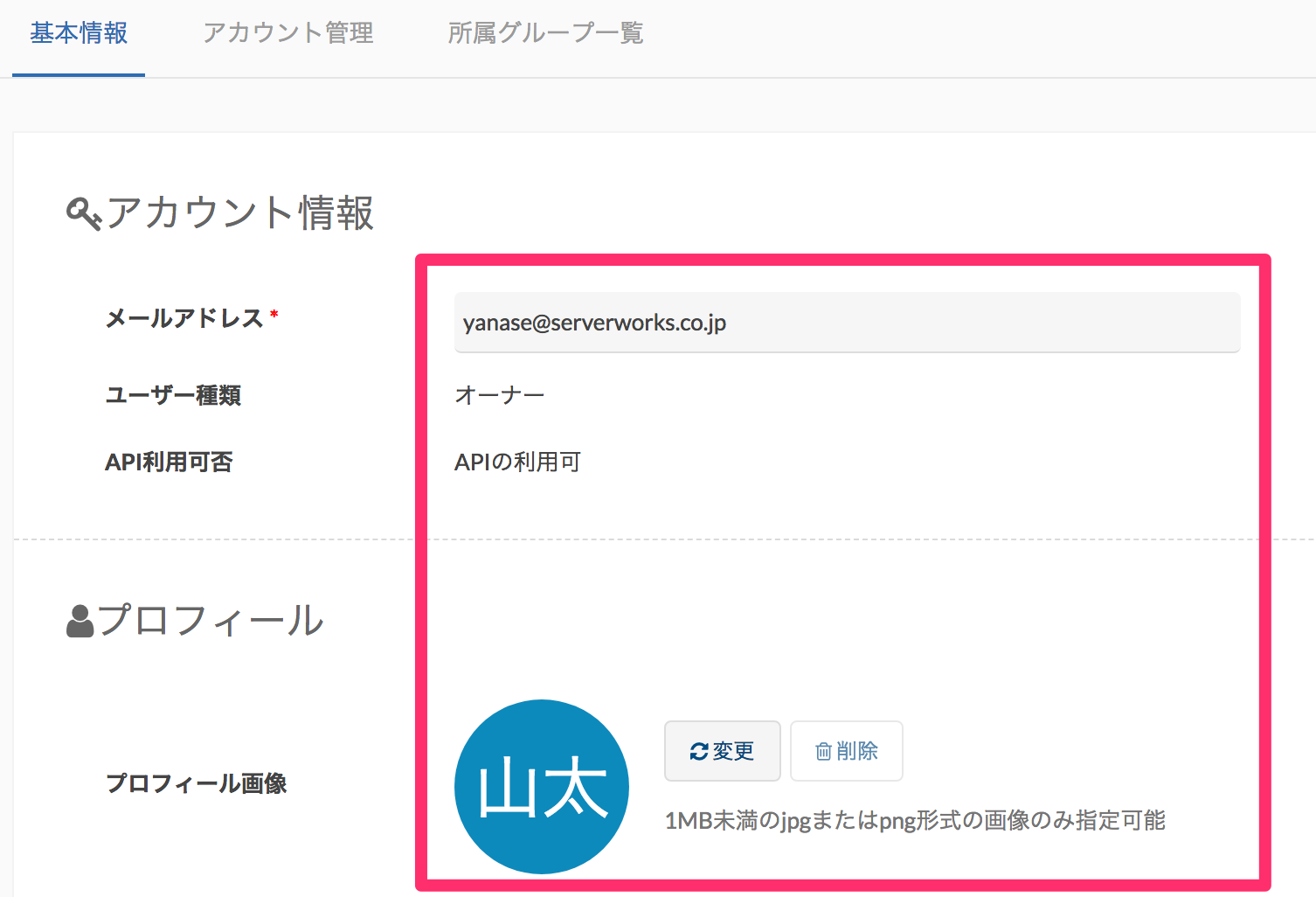Screen dimensions: 1316x897
Task: Click the プロフィール画像 label
Action: 196,783
